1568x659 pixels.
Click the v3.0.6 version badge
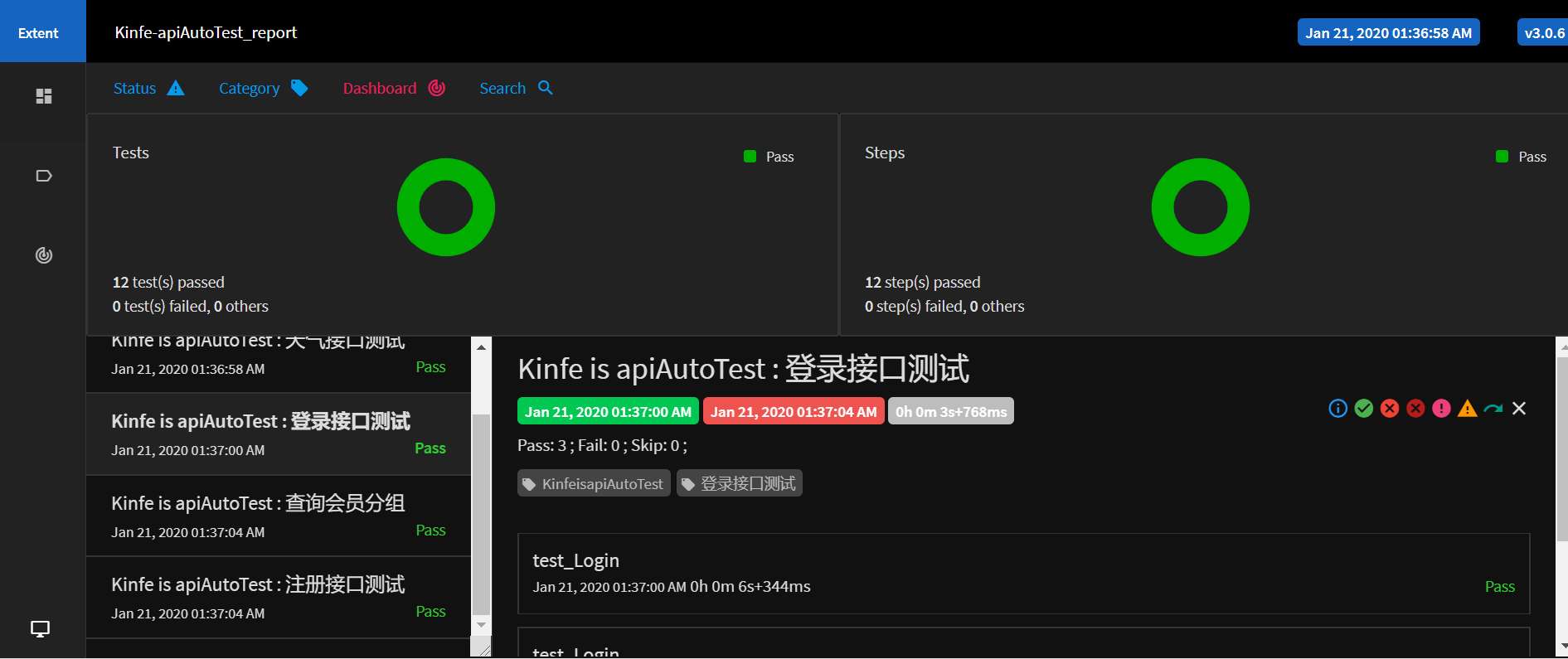click(1544, 33)
